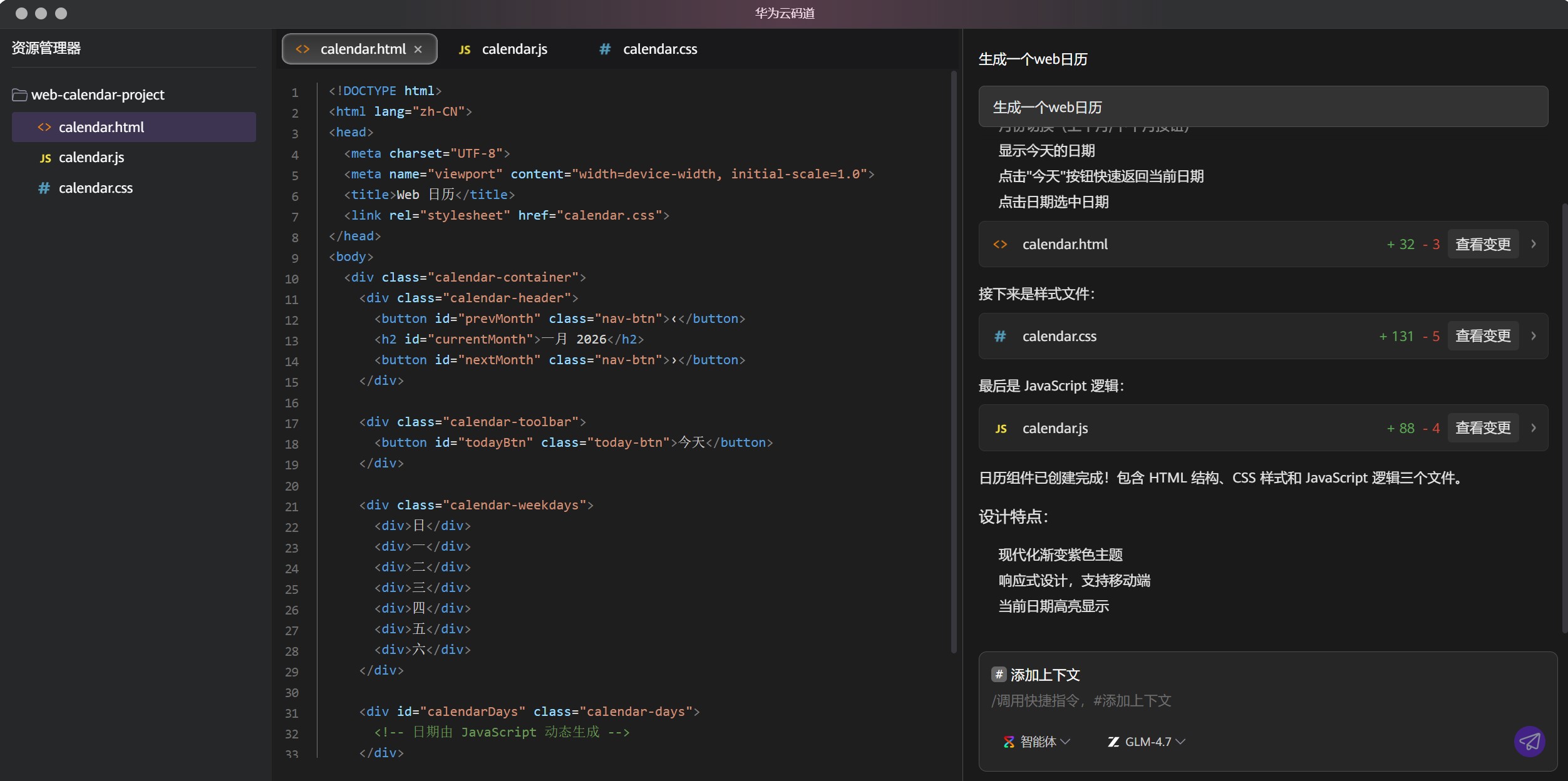
Task: Click the HTML brackets icon on calendar.html card
Action: [x=1000, y=245]
